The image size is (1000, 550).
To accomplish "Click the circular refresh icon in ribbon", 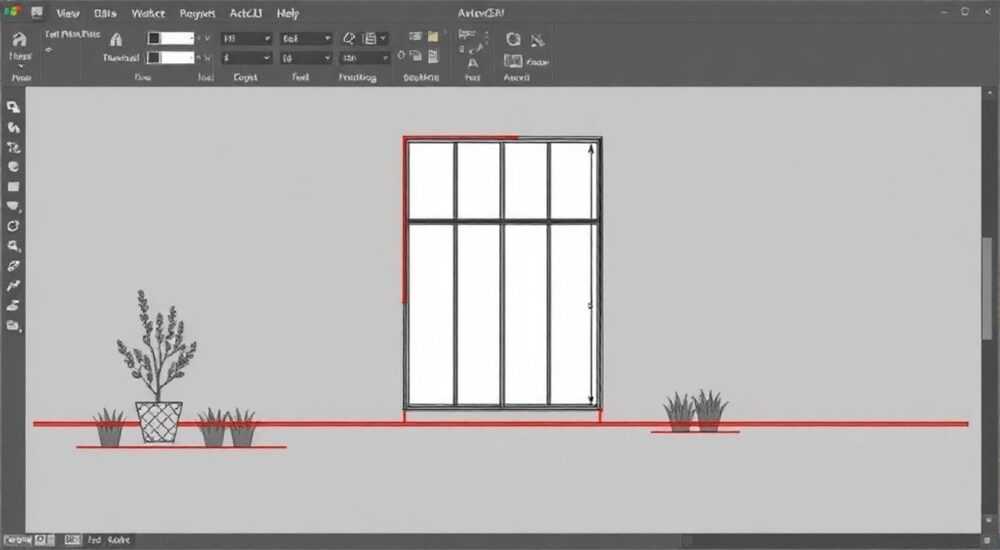I will click(513, 40).
